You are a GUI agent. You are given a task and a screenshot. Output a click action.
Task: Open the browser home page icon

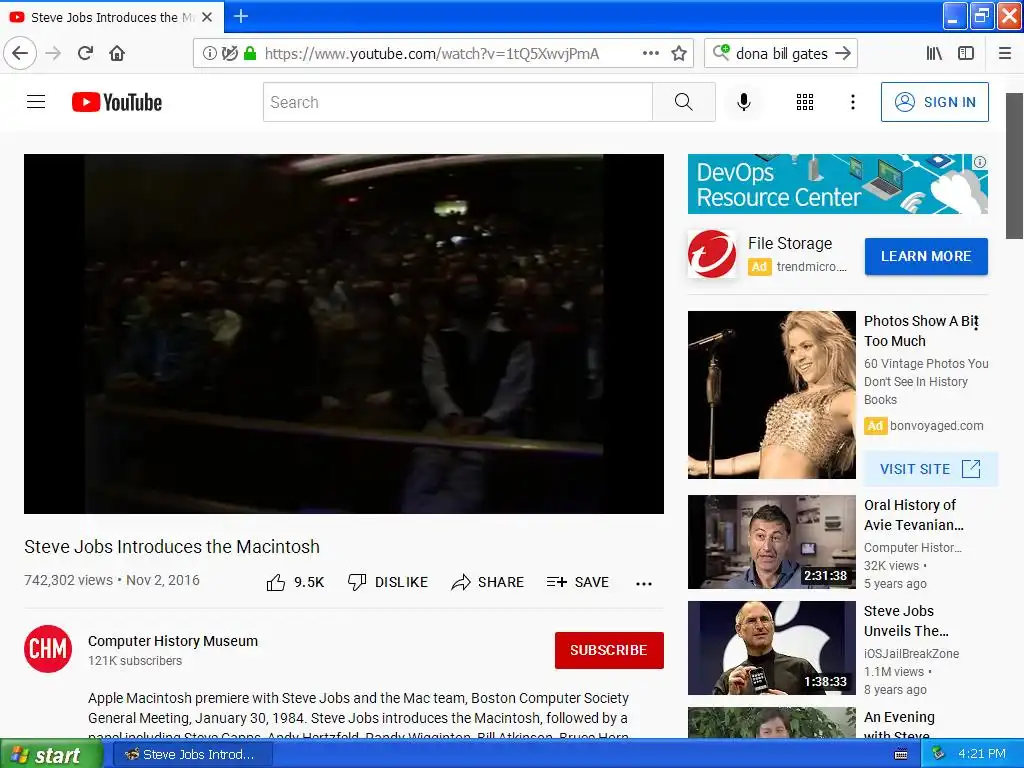coord(117,53)
